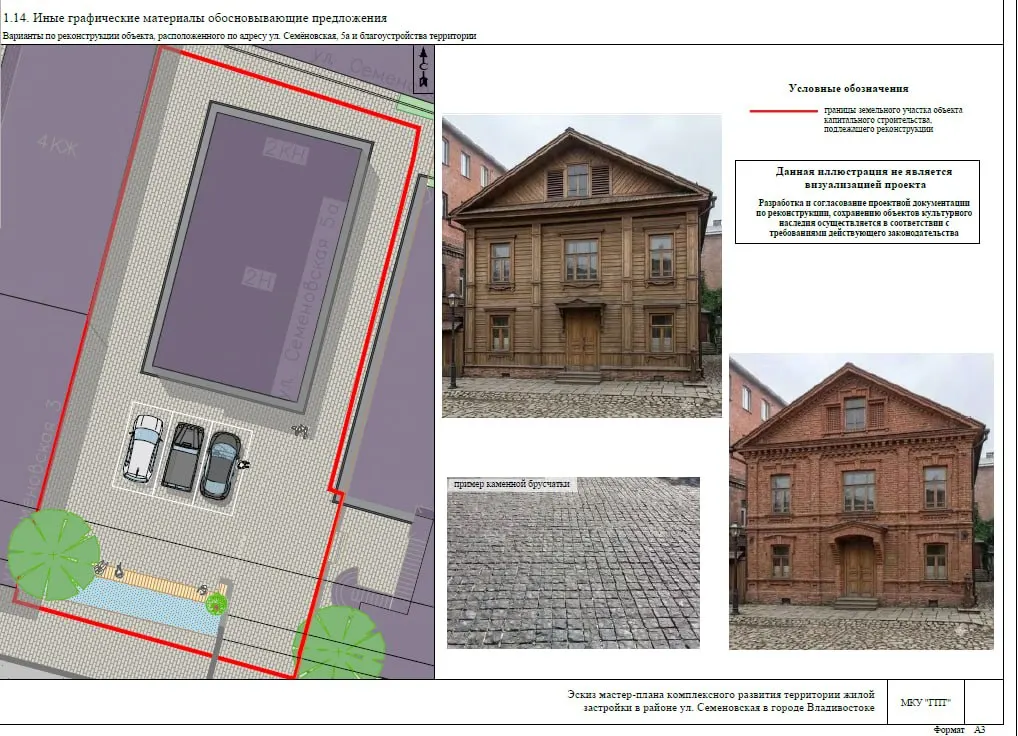Screen dimensions: 1018x736
Task: Click the small green shrub near bench
Action: point(216,605)
